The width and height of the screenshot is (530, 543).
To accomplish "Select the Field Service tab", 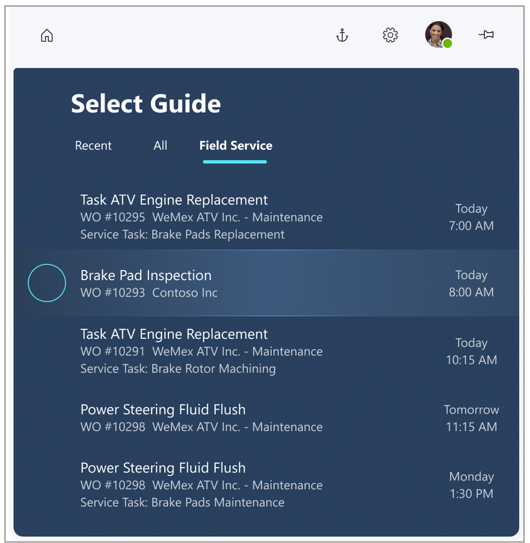I will (x=236, y=145).
